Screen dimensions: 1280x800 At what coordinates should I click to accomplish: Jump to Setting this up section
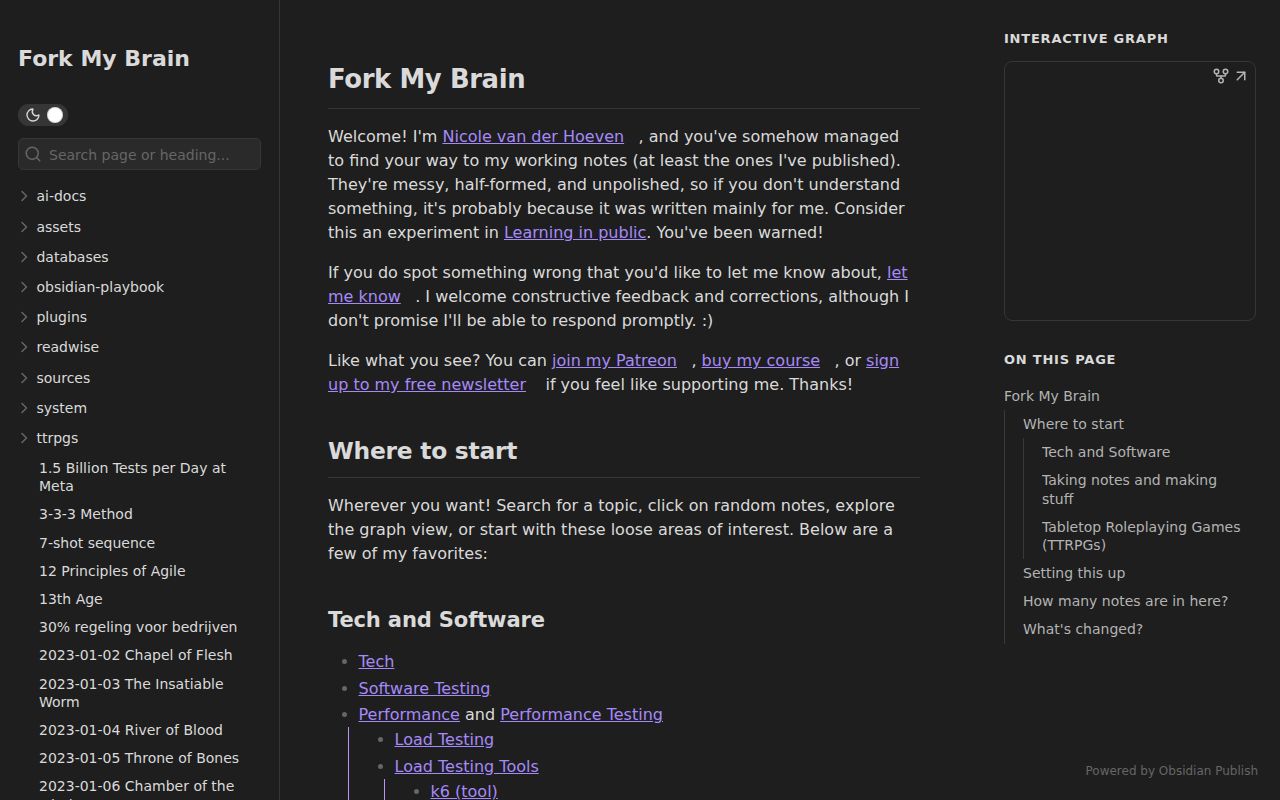tap(1073, 573)
